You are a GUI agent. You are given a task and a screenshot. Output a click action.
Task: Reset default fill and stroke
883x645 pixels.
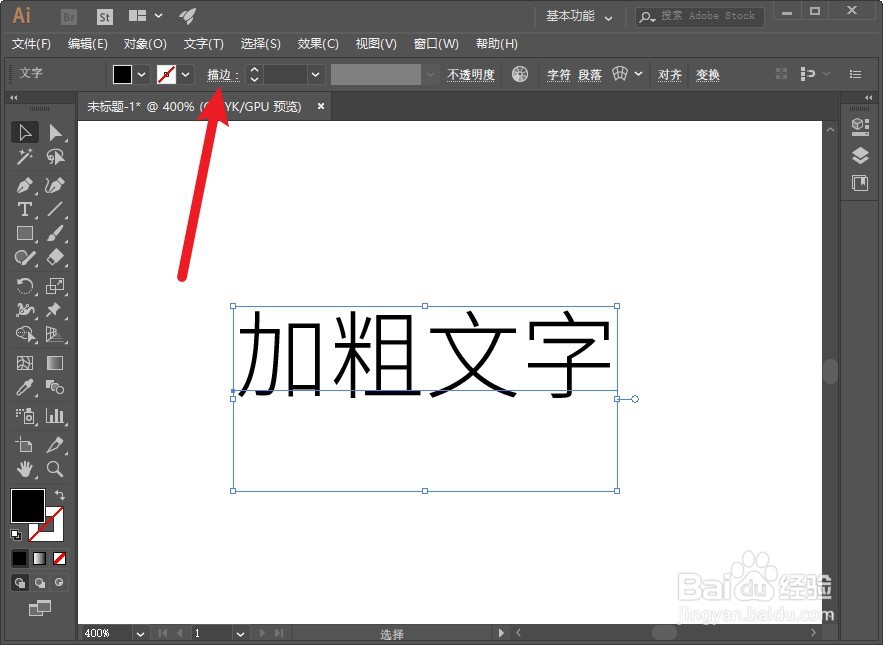pos(16,534)
